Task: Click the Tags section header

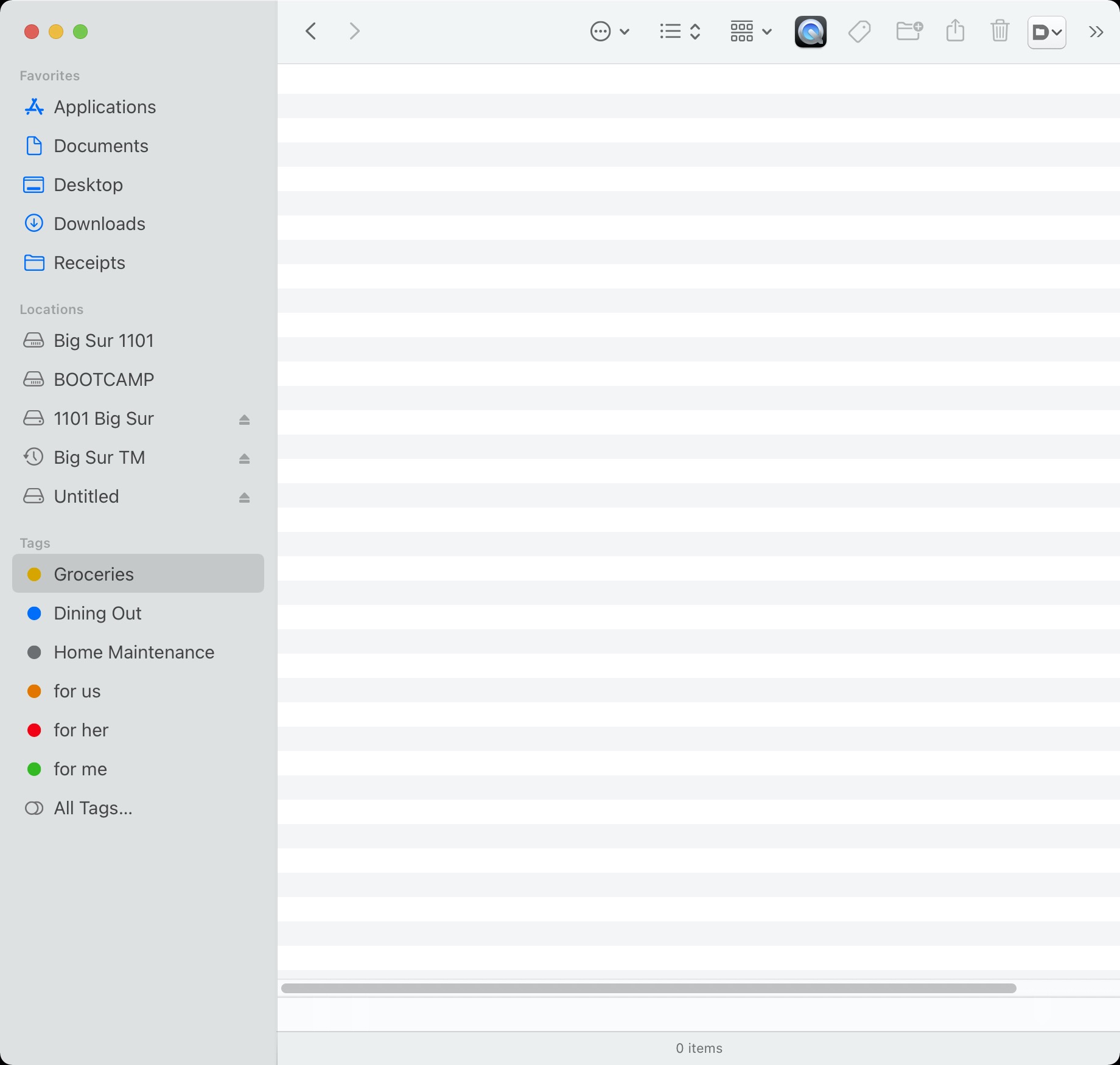Action: click(35, 543)
